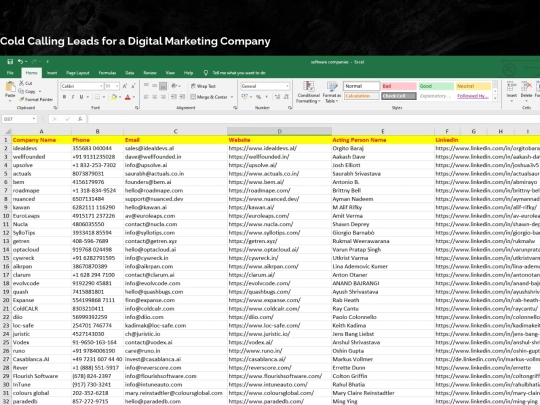Click Decrease Font Size icon
Screen dimensions: 540x405
[x=133, y=86]
